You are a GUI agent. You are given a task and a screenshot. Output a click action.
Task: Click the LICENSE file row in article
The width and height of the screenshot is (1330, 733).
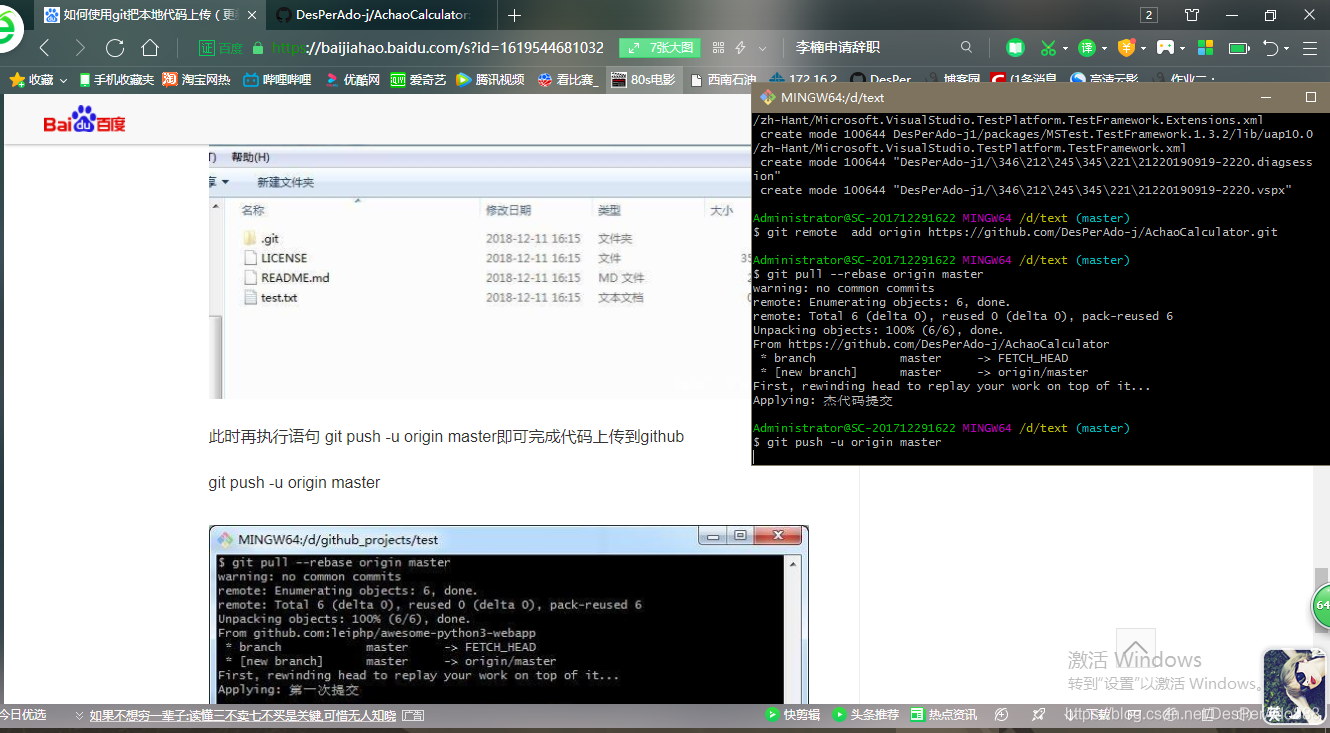(x=276, y=258)
